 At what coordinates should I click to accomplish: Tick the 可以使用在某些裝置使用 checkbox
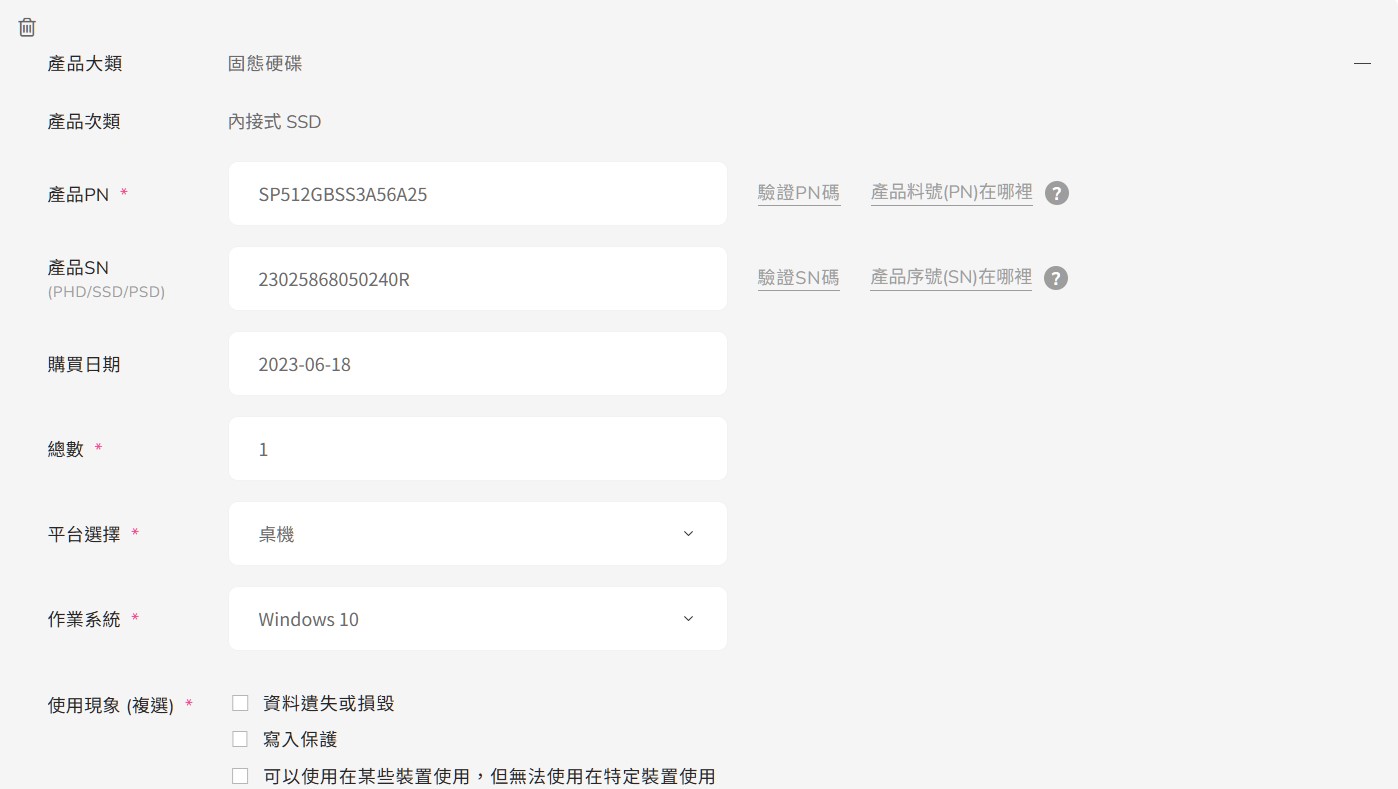tap(240, 776)
